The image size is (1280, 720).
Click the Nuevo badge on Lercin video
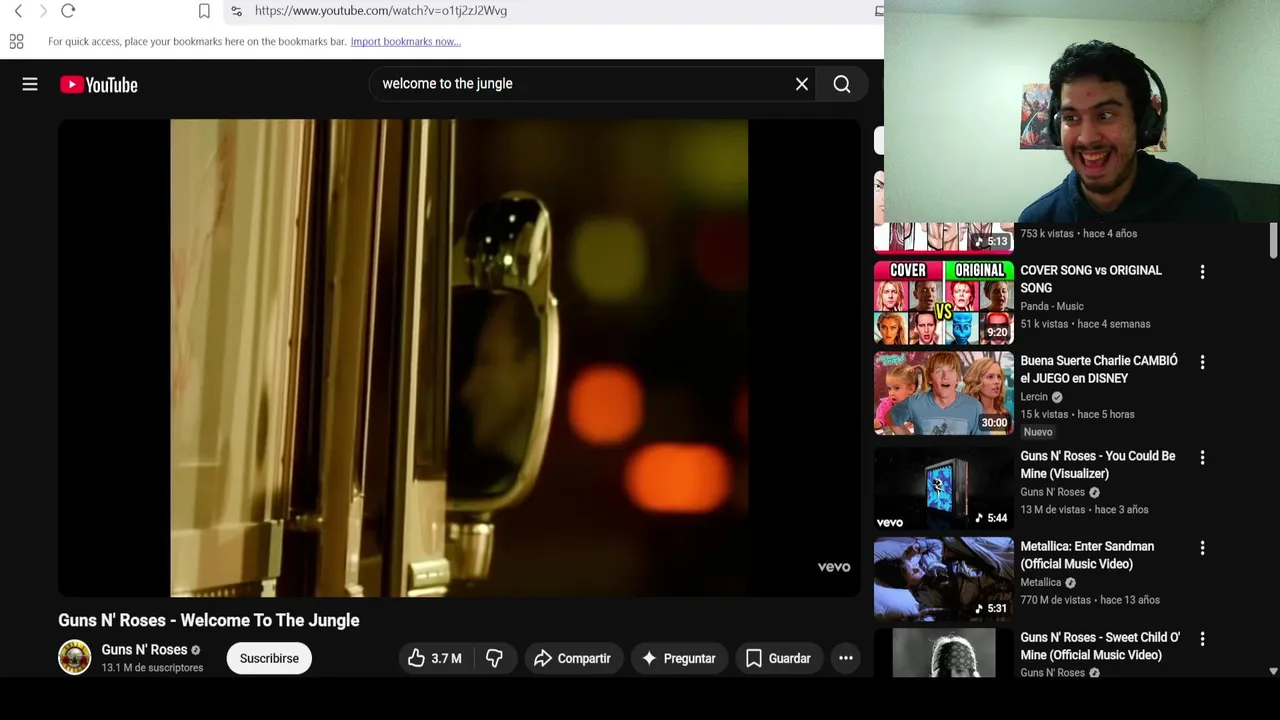coord(1038,432)
